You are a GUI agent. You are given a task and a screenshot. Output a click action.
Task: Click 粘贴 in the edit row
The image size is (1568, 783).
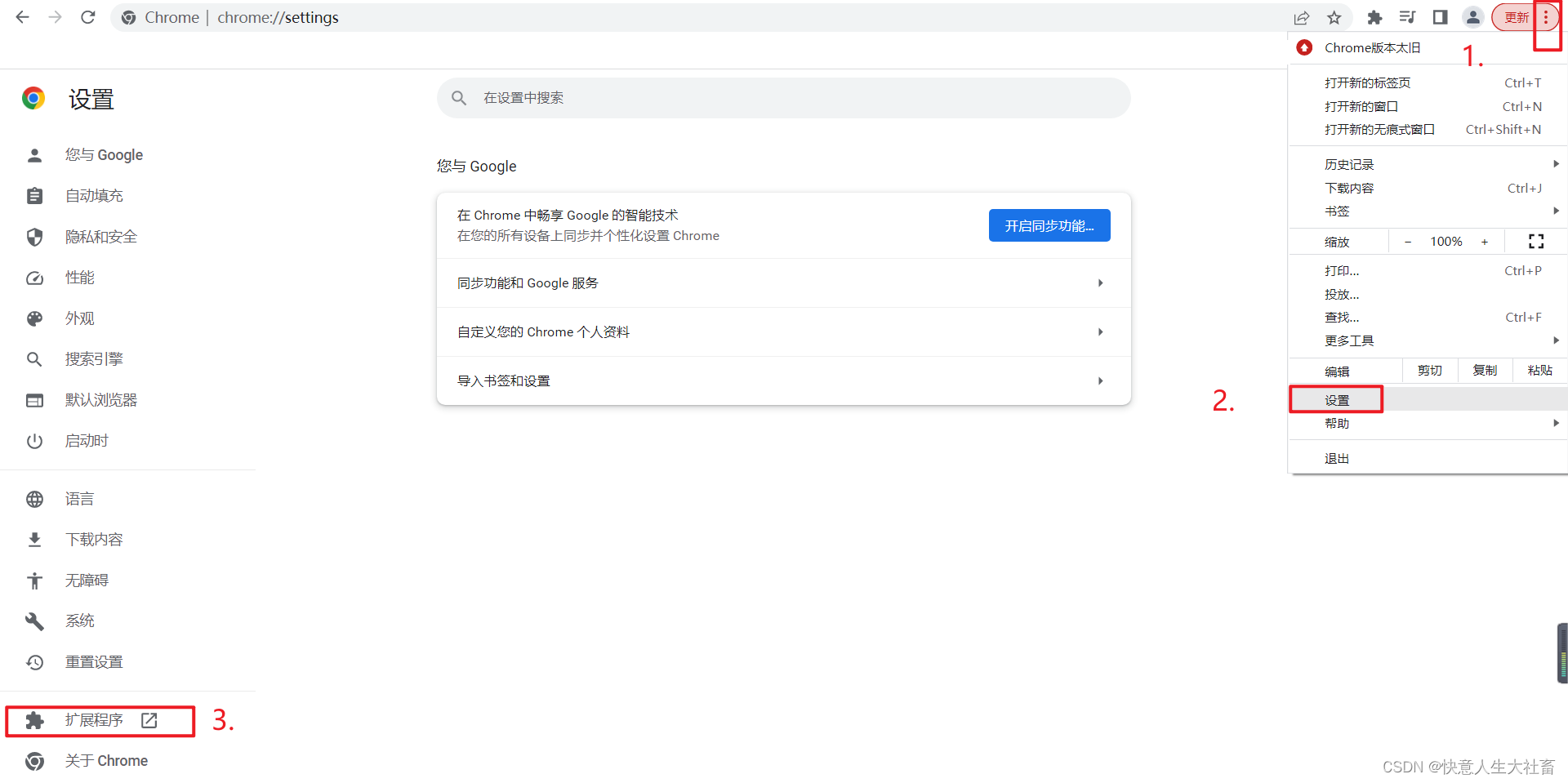1540,371
